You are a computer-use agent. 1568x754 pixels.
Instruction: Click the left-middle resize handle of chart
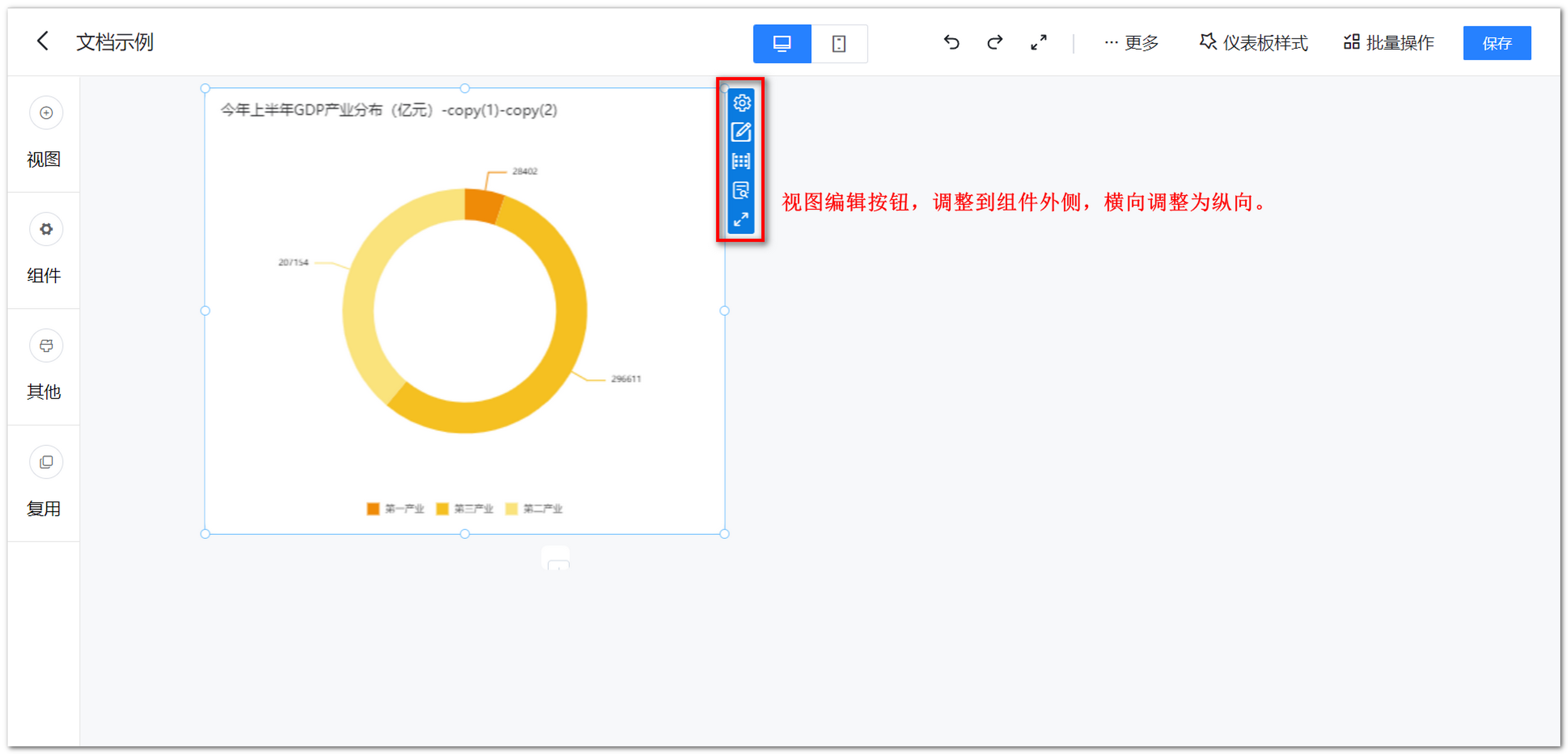pyautogui.click(x=205, y=311)
